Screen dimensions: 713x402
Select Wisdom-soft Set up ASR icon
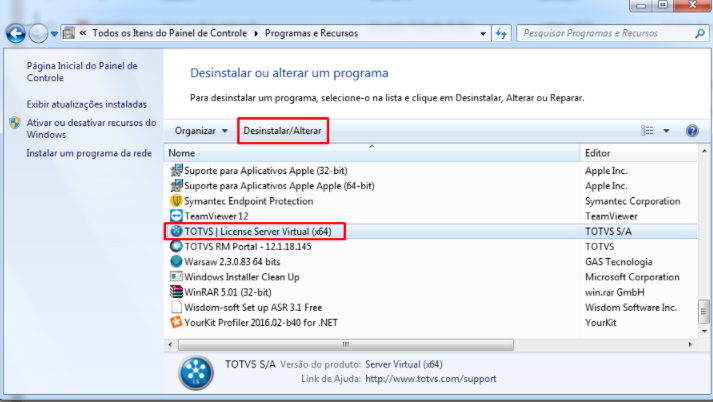[176, 307]
